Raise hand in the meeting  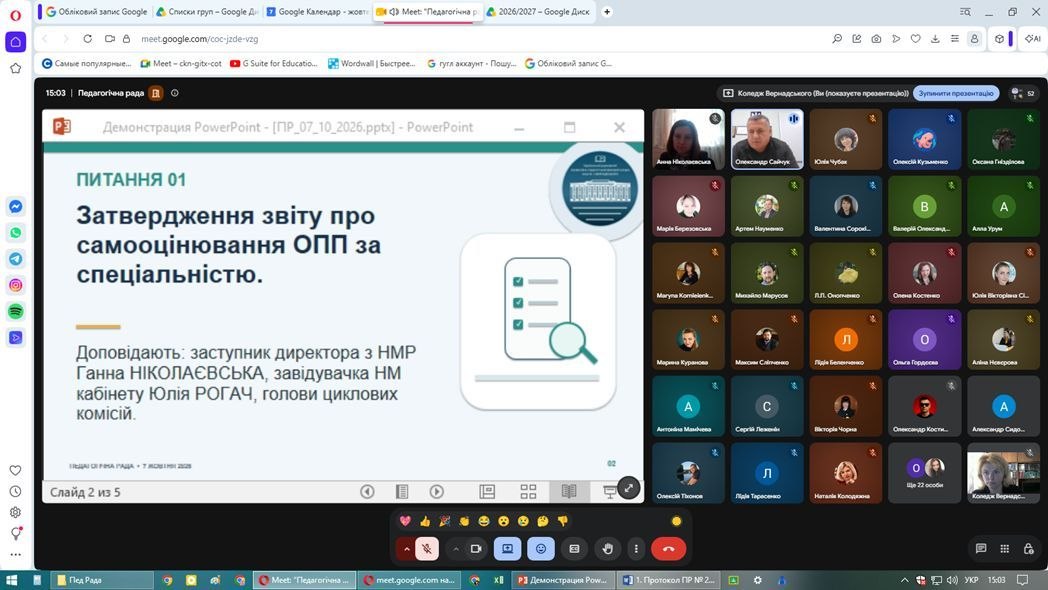[x=608, y=549]
